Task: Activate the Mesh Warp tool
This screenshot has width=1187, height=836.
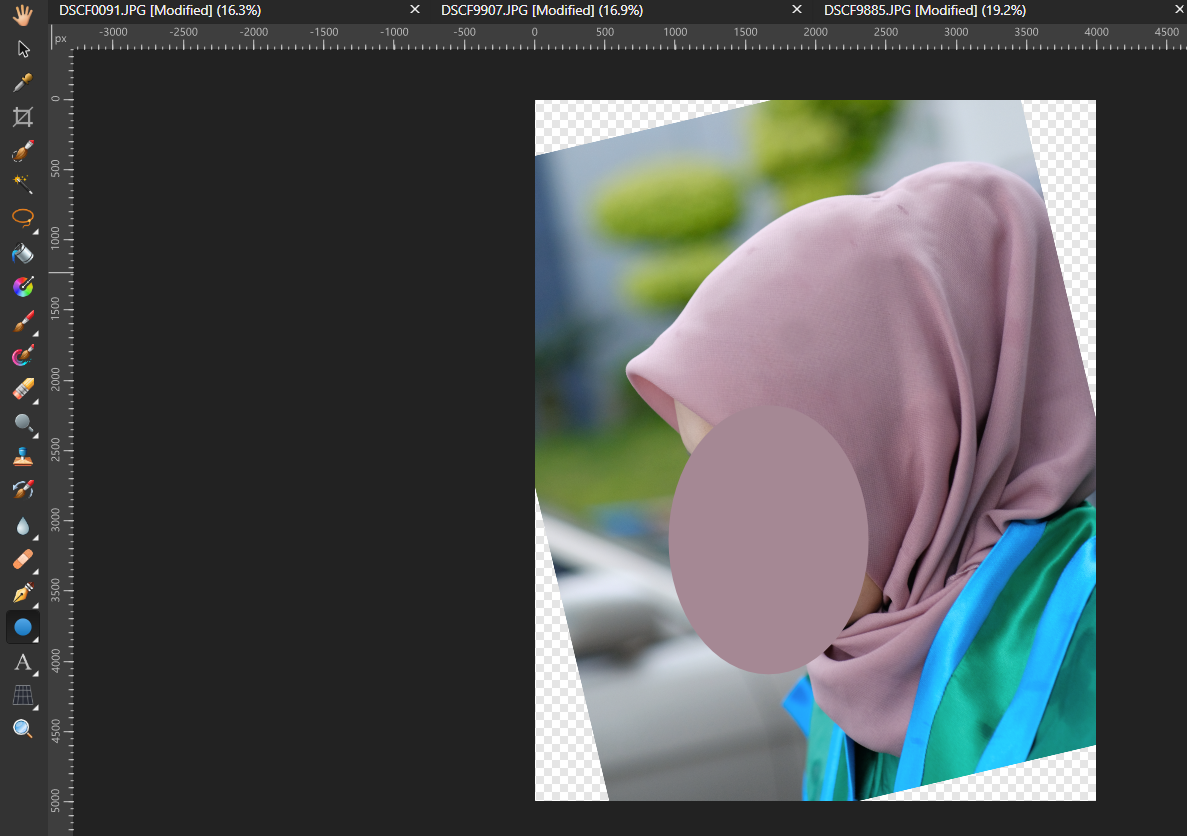Action: click(x=23, y=695)
